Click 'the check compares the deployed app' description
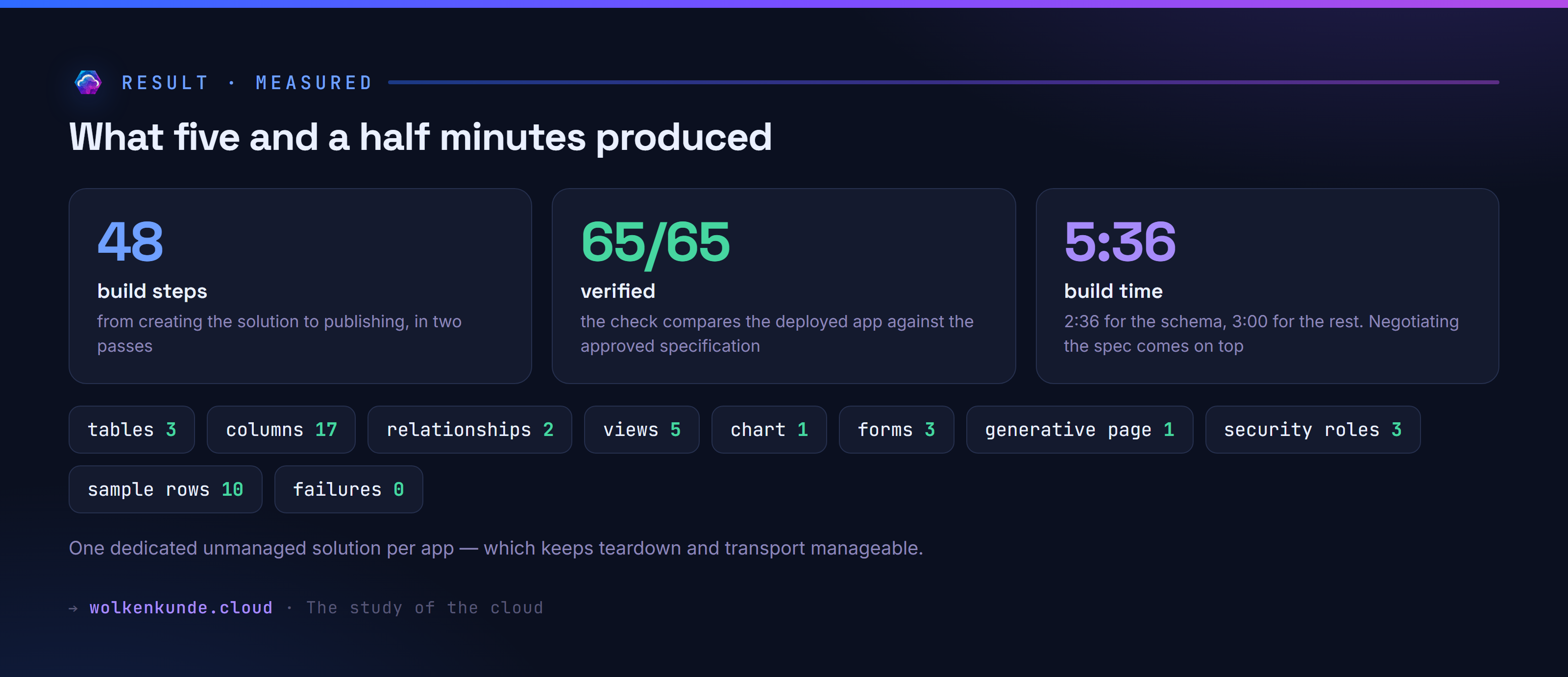This screenshot has width=1568, height=677. (777, 333)
